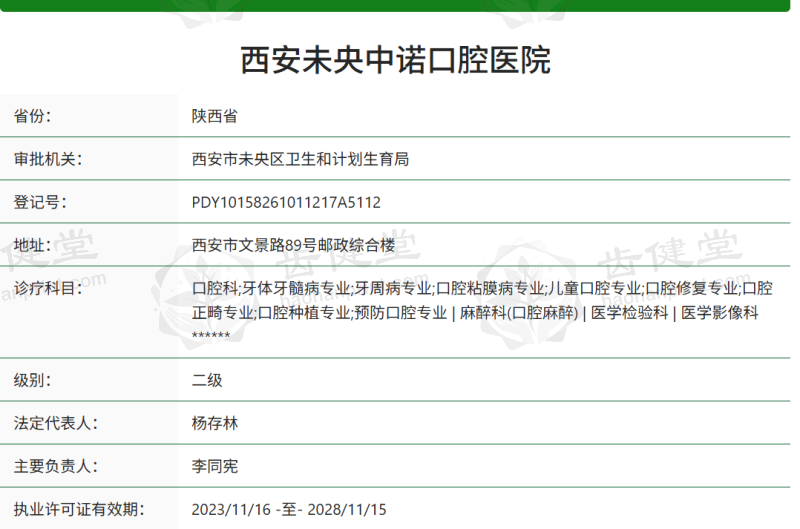The image size is (800, 529).
Task: Click the 法定代表人 label
Action: point(56,423)
